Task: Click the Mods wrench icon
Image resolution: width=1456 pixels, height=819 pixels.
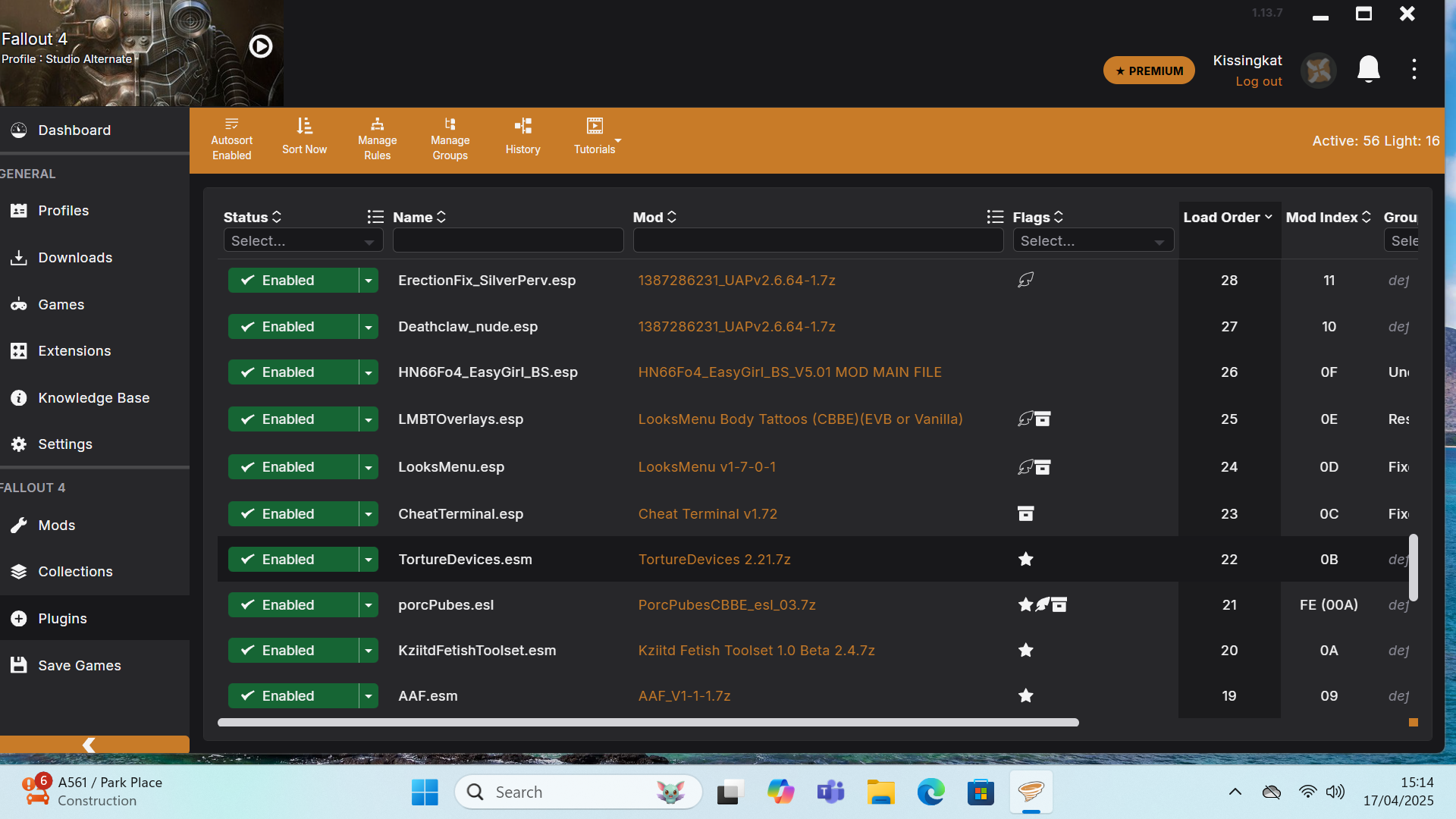Action: pos(19,526)
